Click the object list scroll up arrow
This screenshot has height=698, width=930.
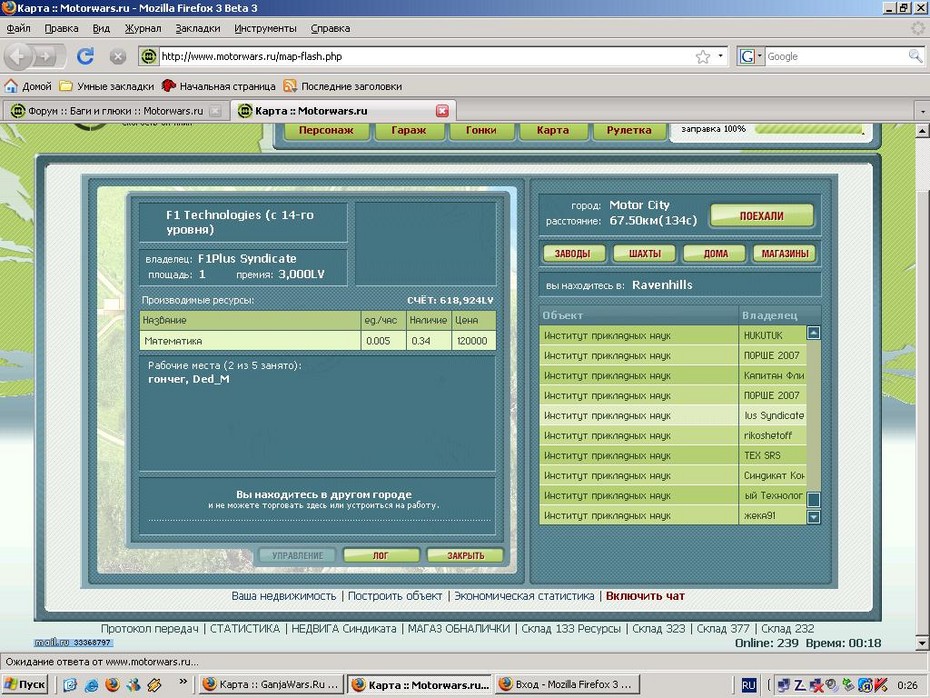click(814, 333)
